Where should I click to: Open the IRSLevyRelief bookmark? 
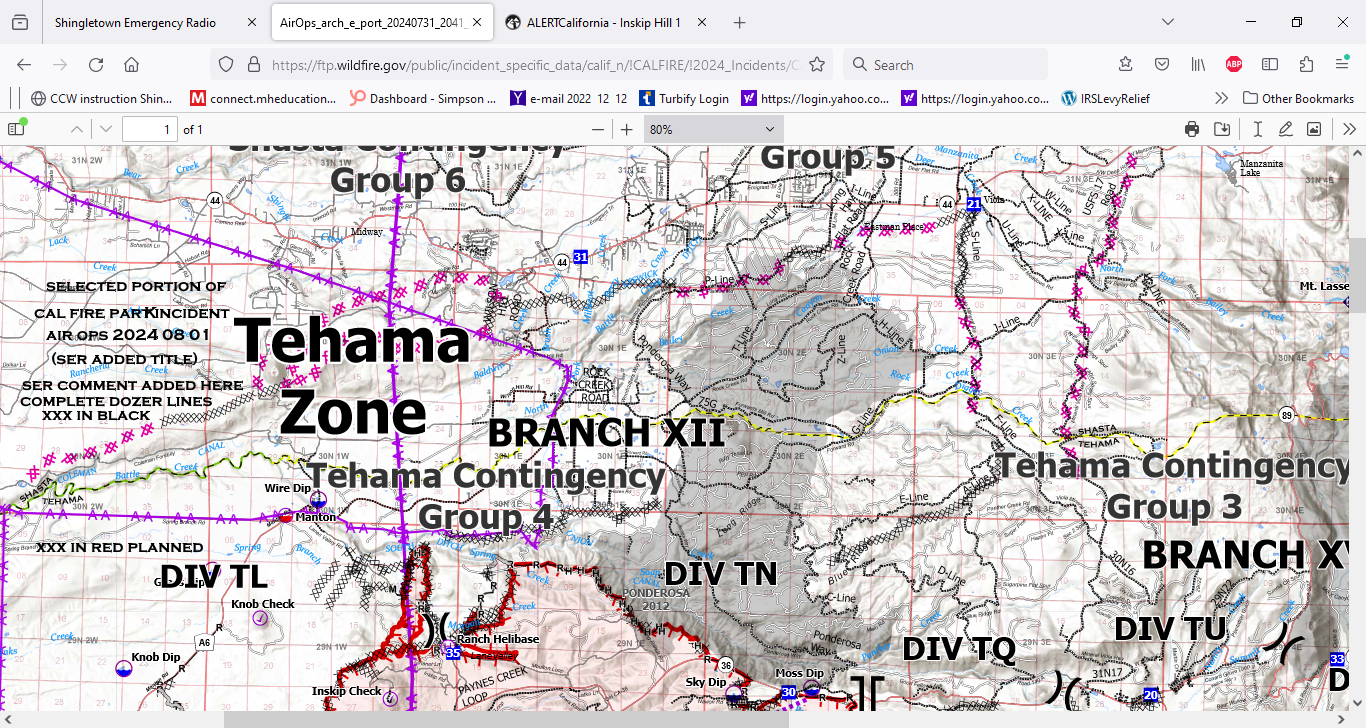(x=1107, y=98)
